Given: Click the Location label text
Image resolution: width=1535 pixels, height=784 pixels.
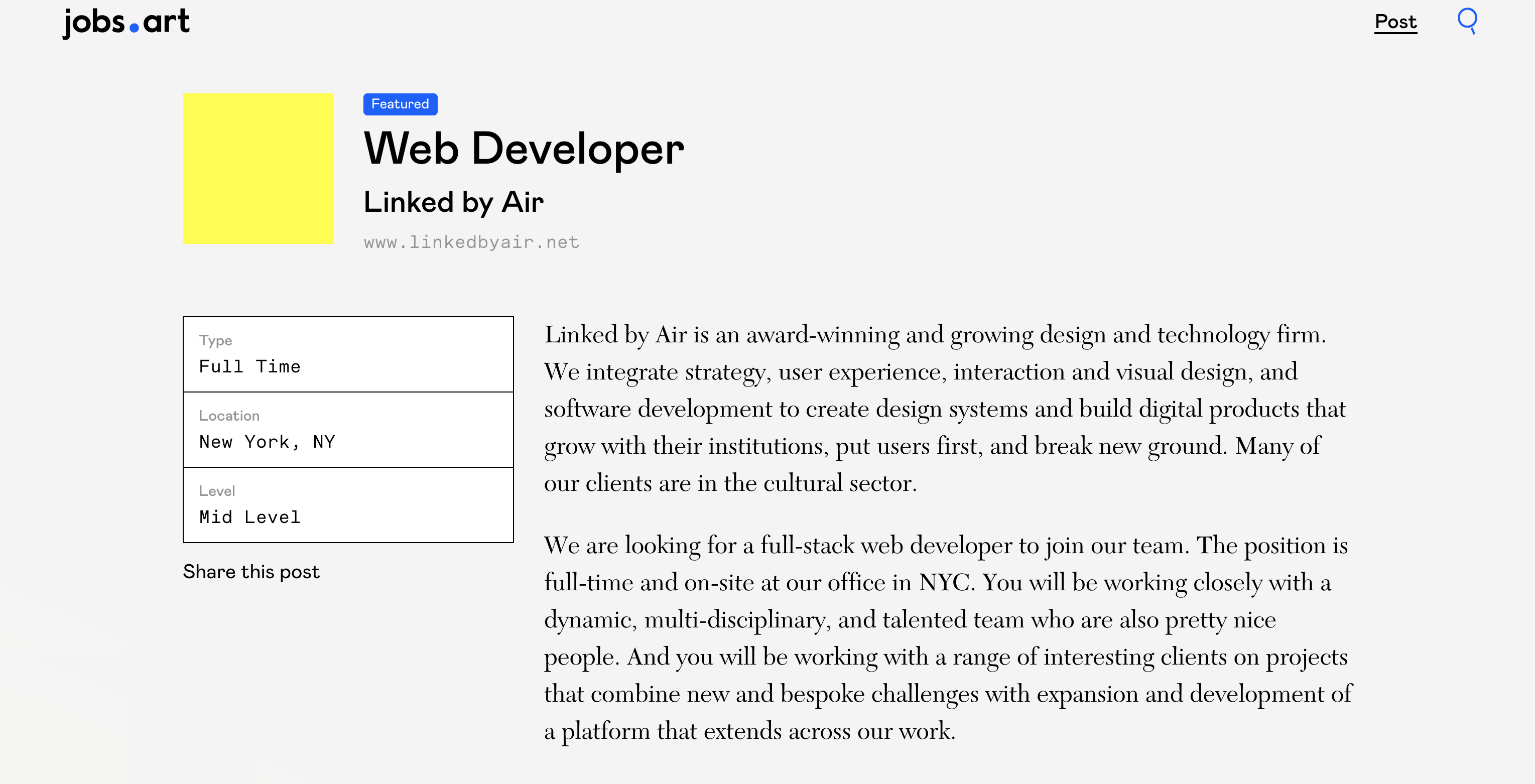Looking at the screenshot, I should (x=229, y=415).
